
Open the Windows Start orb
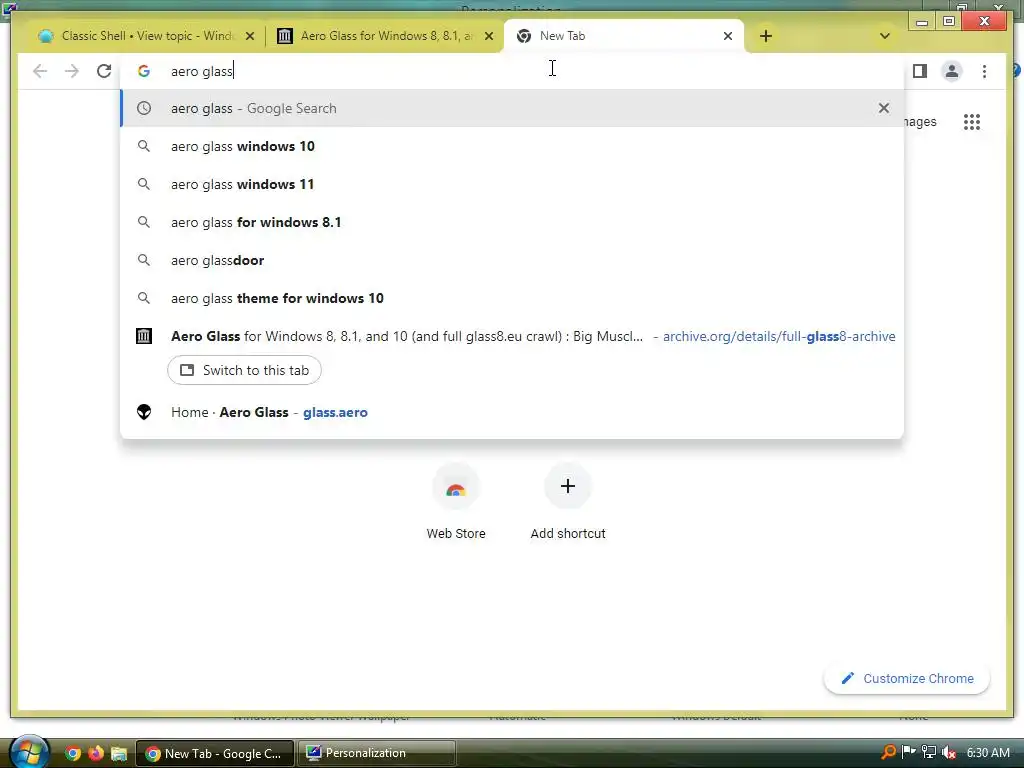[x=29, y=752]
